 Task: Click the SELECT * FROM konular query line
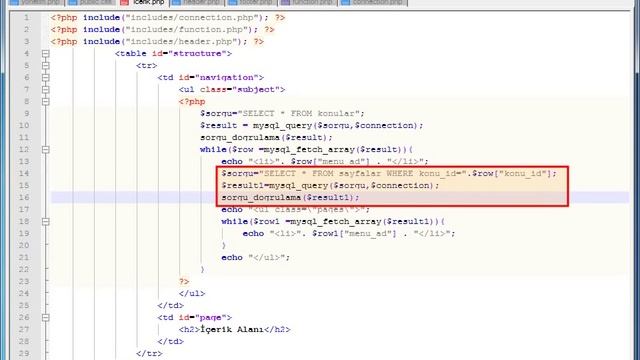pos(282,113)
